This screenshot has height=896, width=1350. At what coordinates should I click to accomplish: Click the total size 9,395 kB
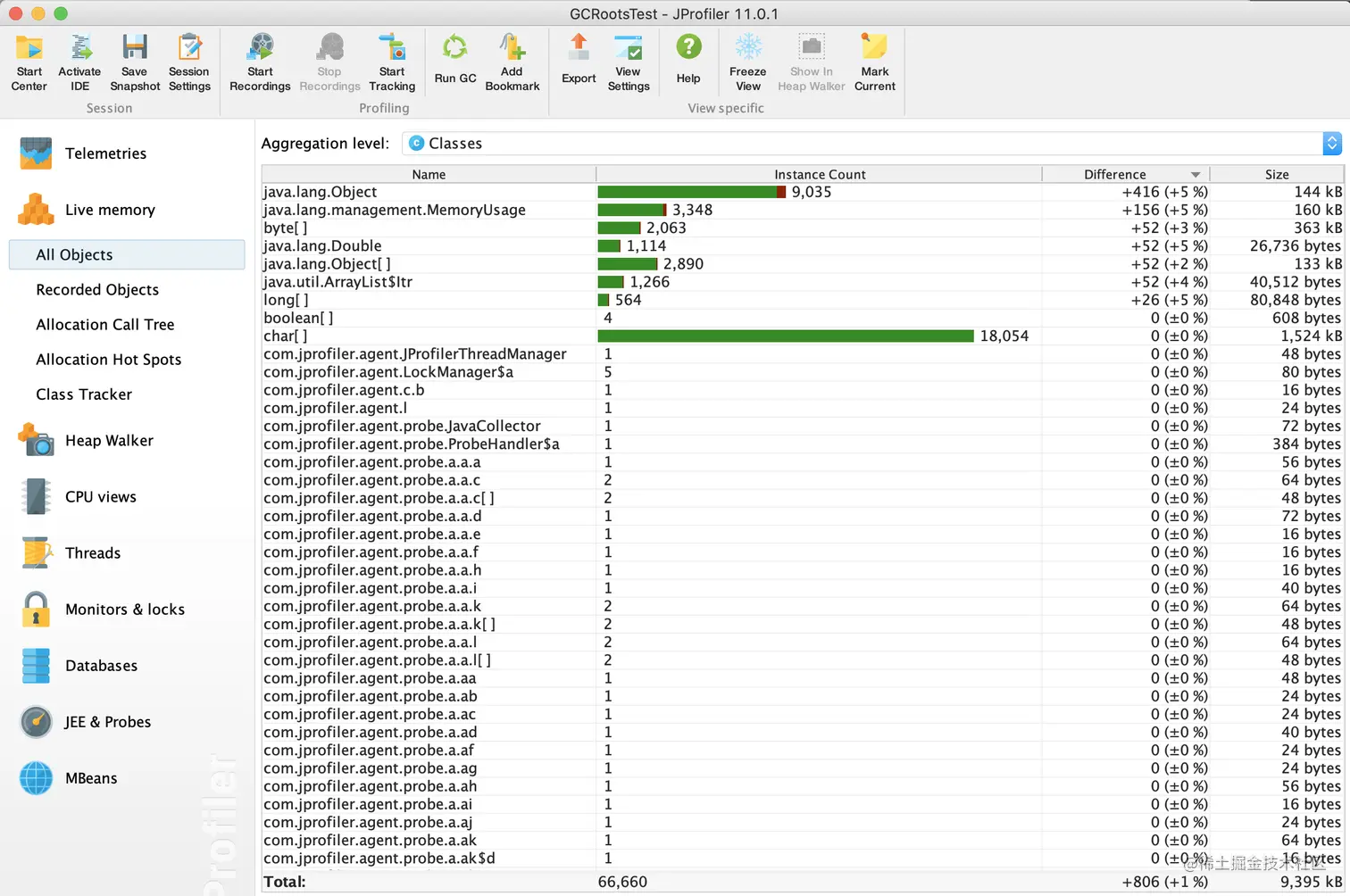point(1311,882)
